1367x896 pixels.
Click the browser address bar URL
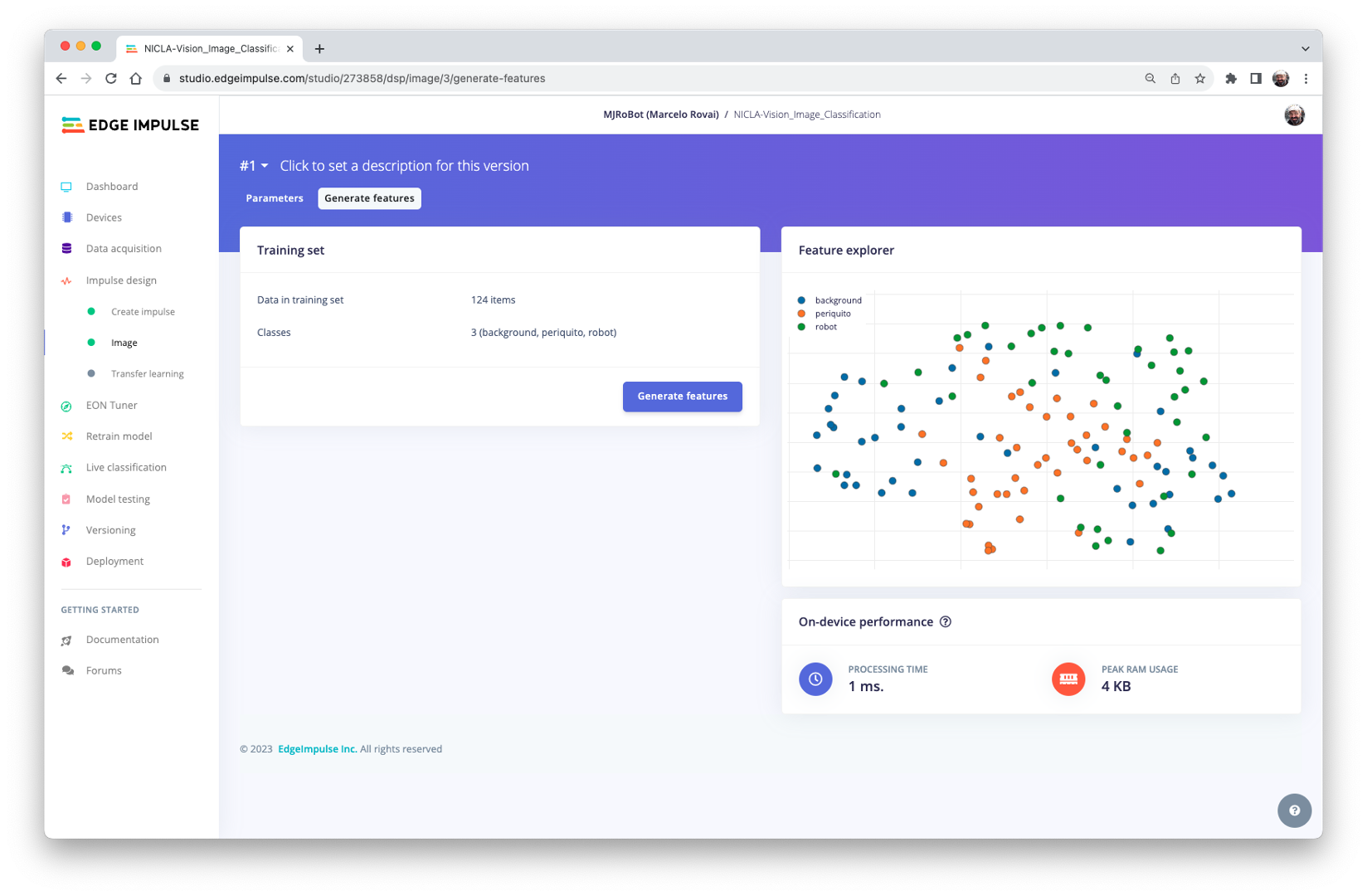click(362, 79)
